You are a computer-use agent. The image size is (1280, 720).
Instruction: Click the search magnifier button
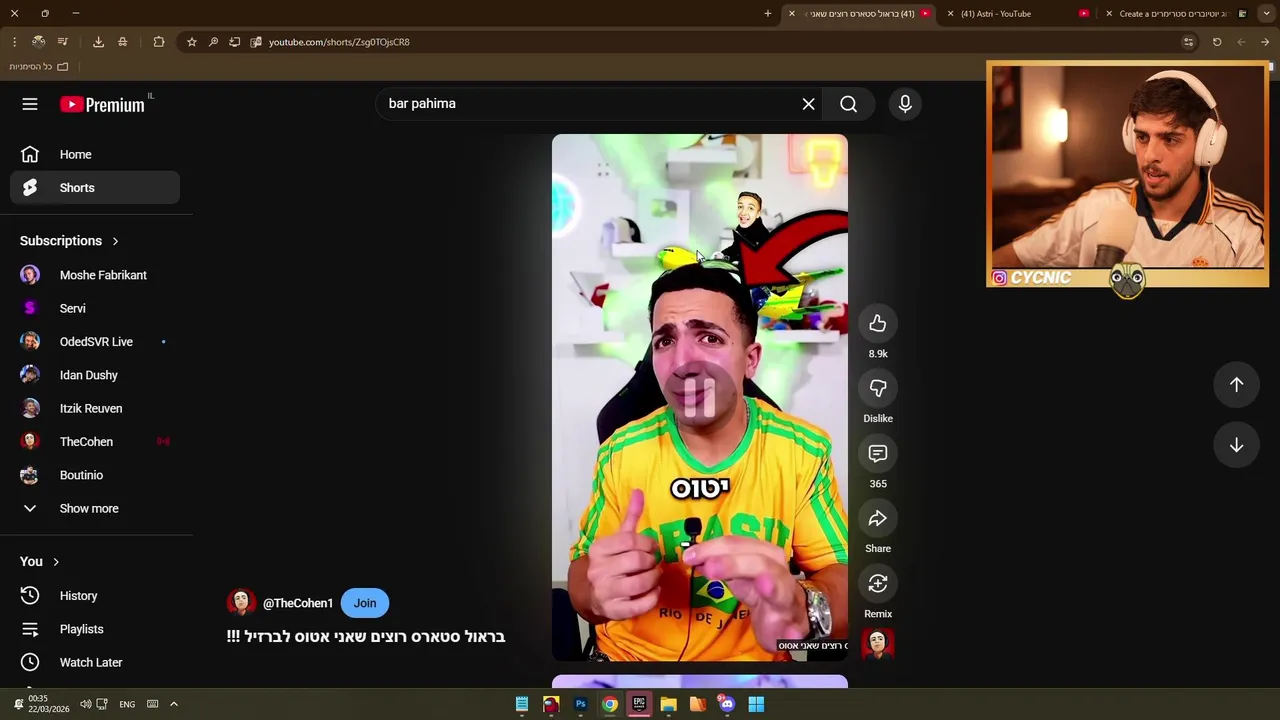pyautogui.click(x=848, y=104)
